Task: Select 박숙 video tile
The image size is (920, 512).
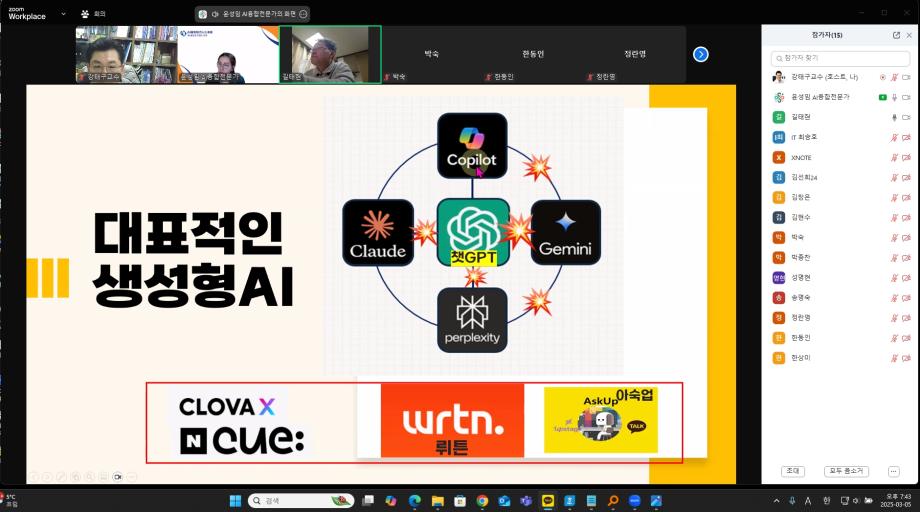Action: click(432, 54)
